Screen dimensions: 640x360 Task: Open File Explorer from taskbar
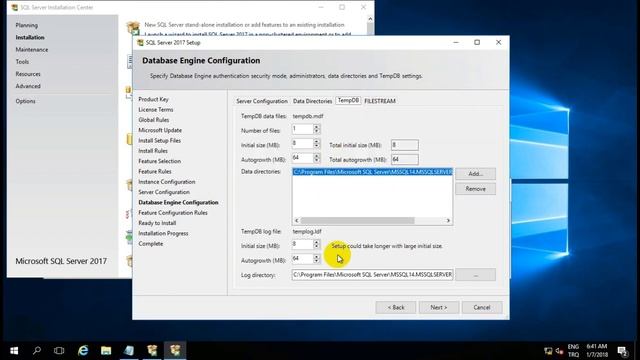(106, 350)
